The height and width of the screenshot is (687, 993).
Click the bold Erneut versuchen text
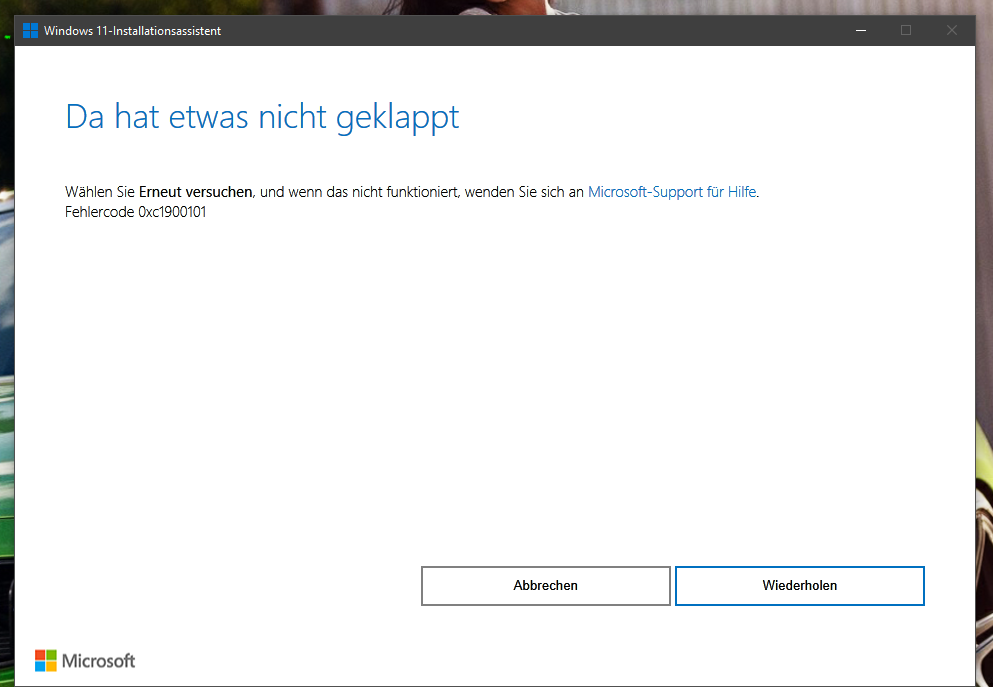click(196, 192)
